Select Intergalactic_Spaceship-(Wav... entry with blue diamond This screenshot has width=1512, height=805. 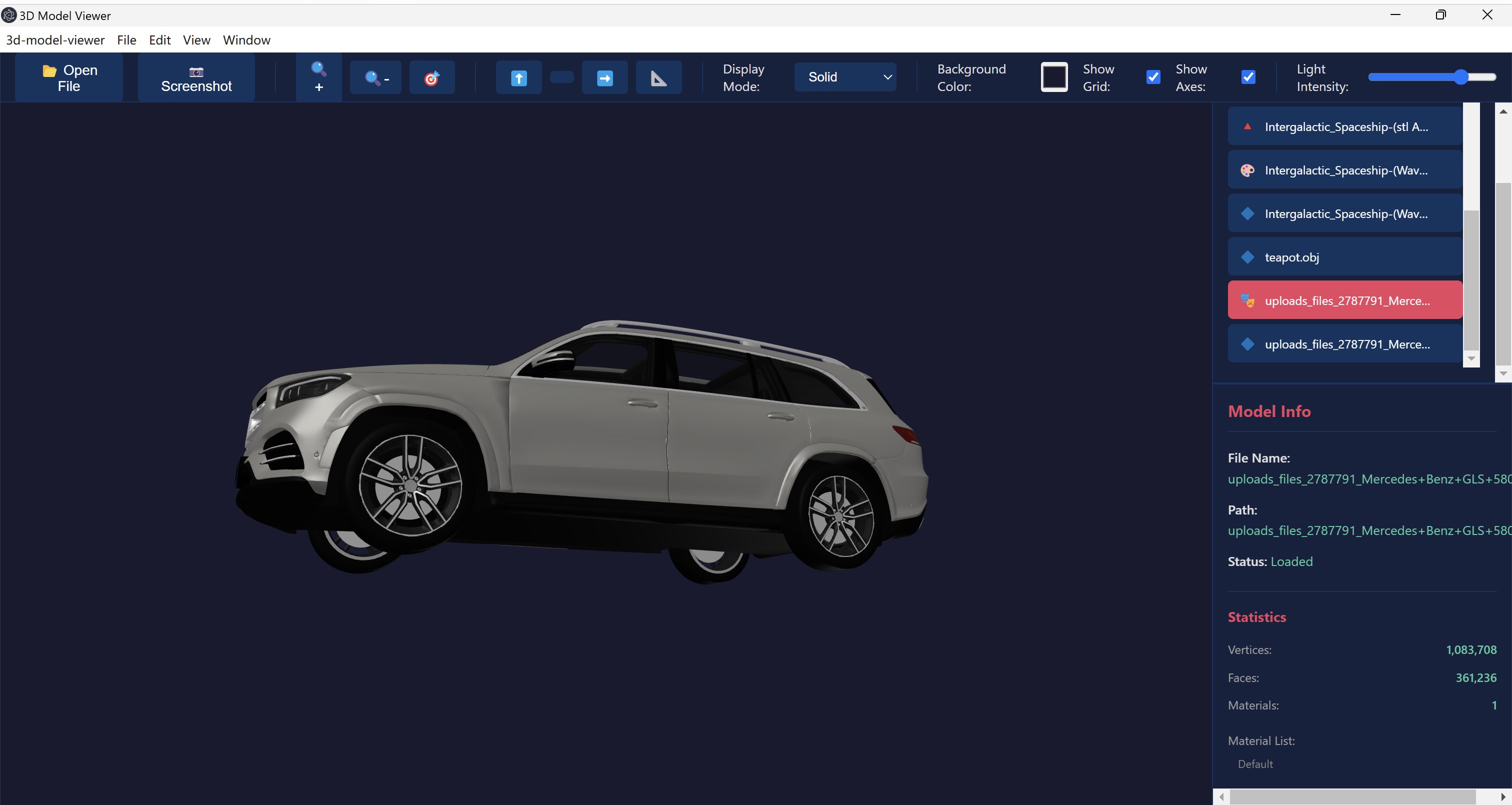click(1344, 213)
